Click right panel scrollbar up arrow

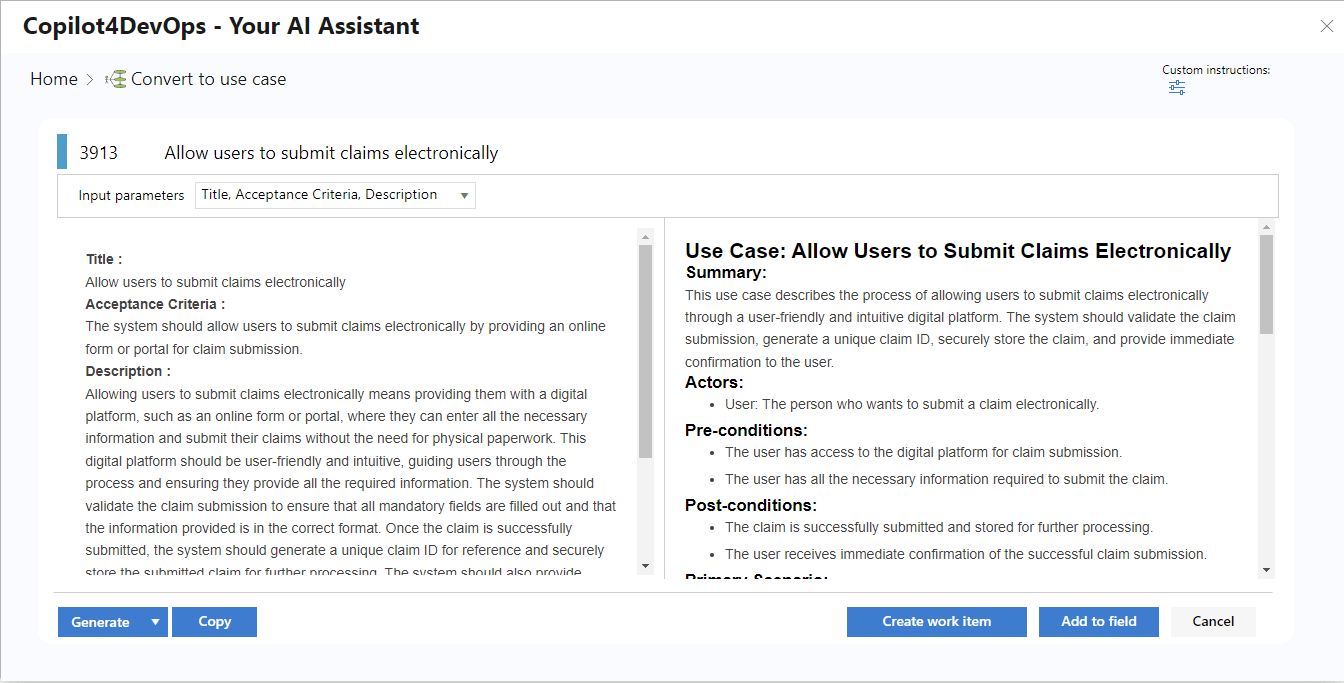tap(1266, 228)
